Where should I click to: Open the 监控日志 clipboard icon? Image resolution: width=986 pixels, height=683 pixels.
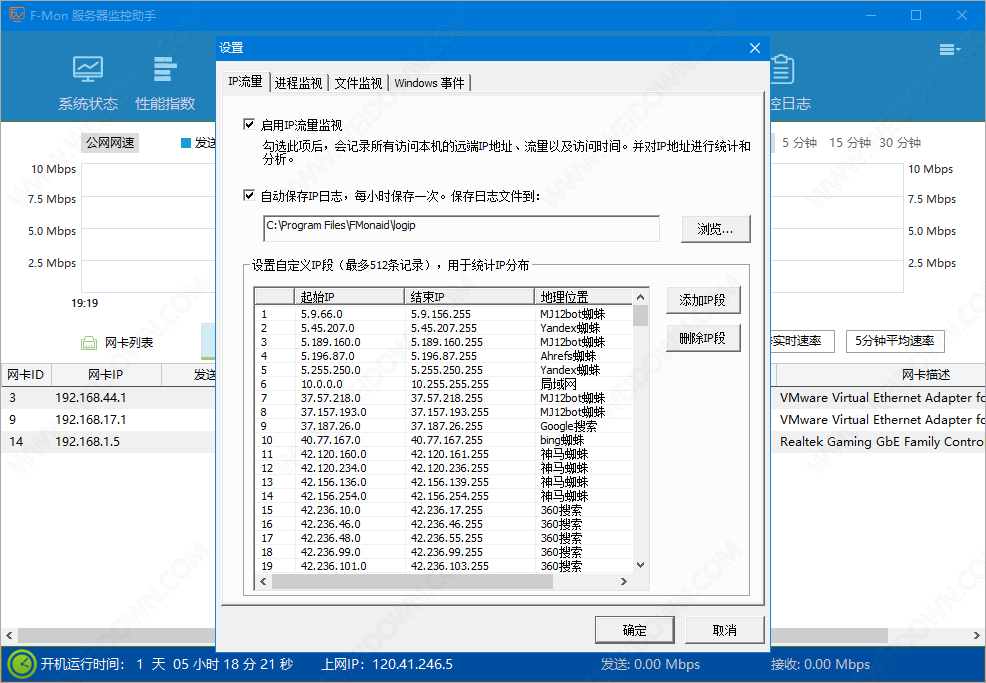coord(781,70)
